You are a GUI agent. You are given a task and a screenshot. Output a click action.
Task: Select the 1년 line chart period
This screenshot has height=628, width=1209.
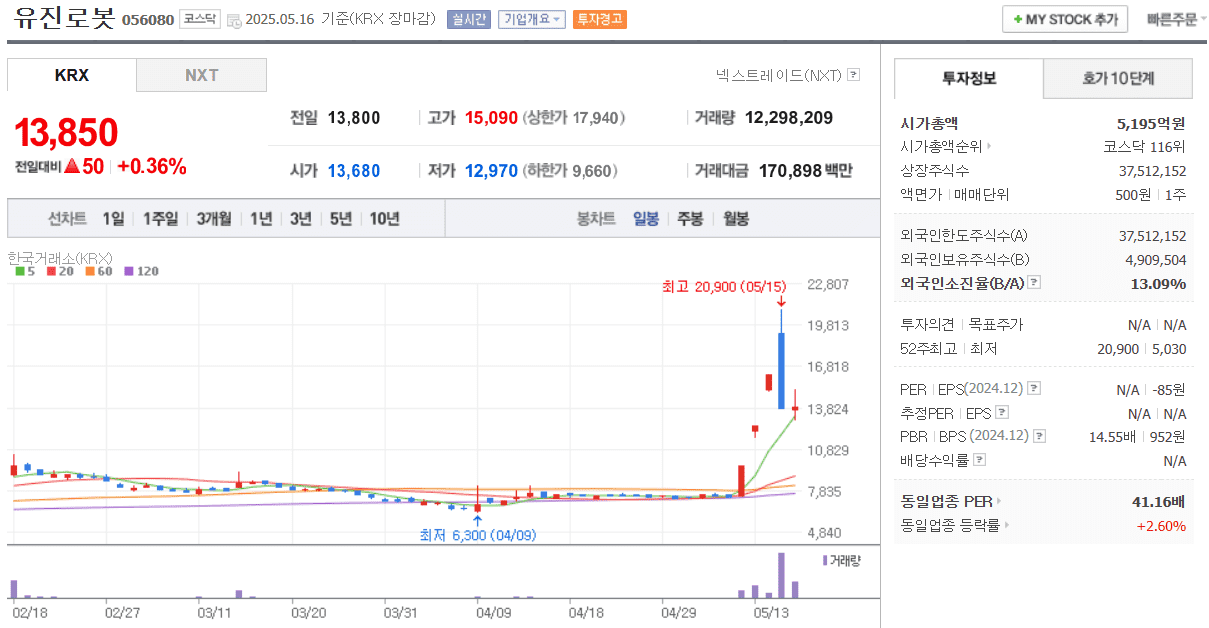tap(261, 219)
